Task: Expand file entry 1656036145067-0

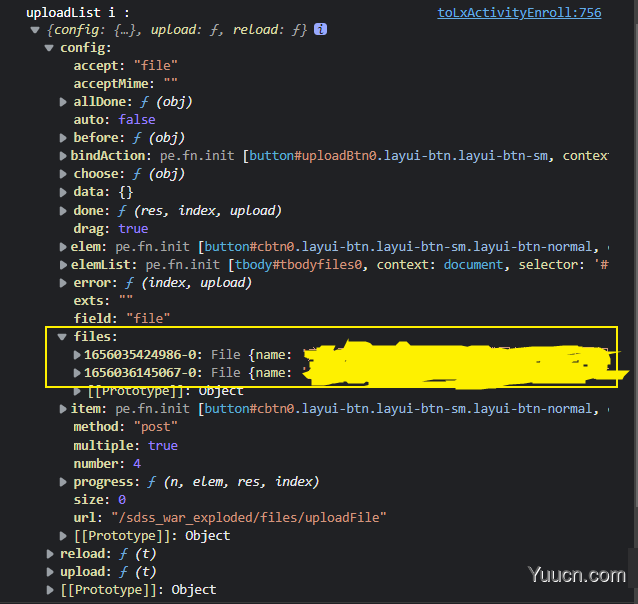Action: point(76,373)
